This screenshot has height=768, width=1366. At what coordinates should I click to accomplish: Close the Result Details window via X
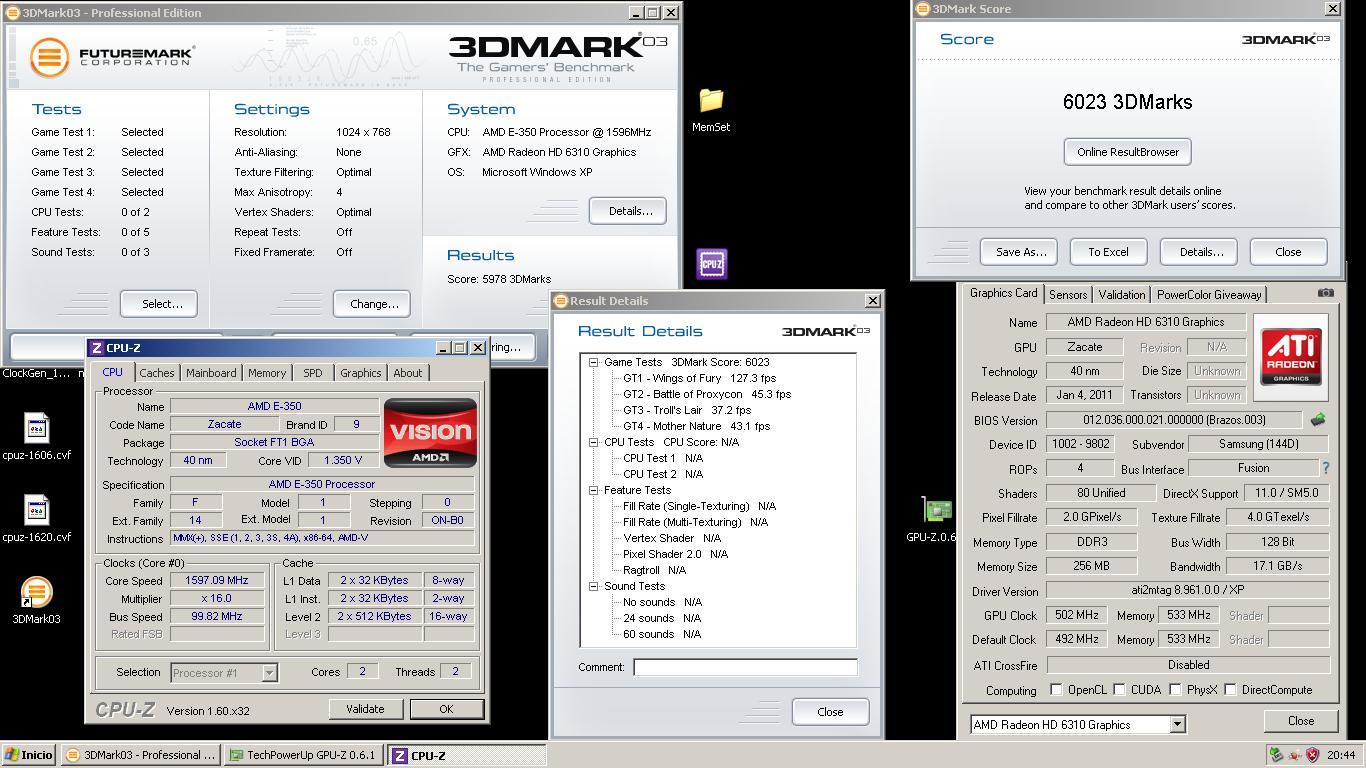point(872,301)
